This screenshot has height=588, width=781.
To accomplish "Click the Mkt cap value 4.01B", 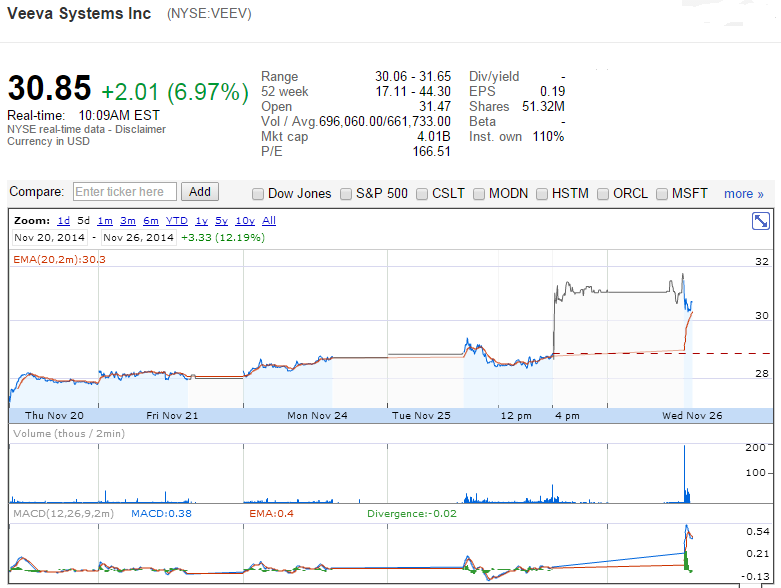I will tap(433, 136).
